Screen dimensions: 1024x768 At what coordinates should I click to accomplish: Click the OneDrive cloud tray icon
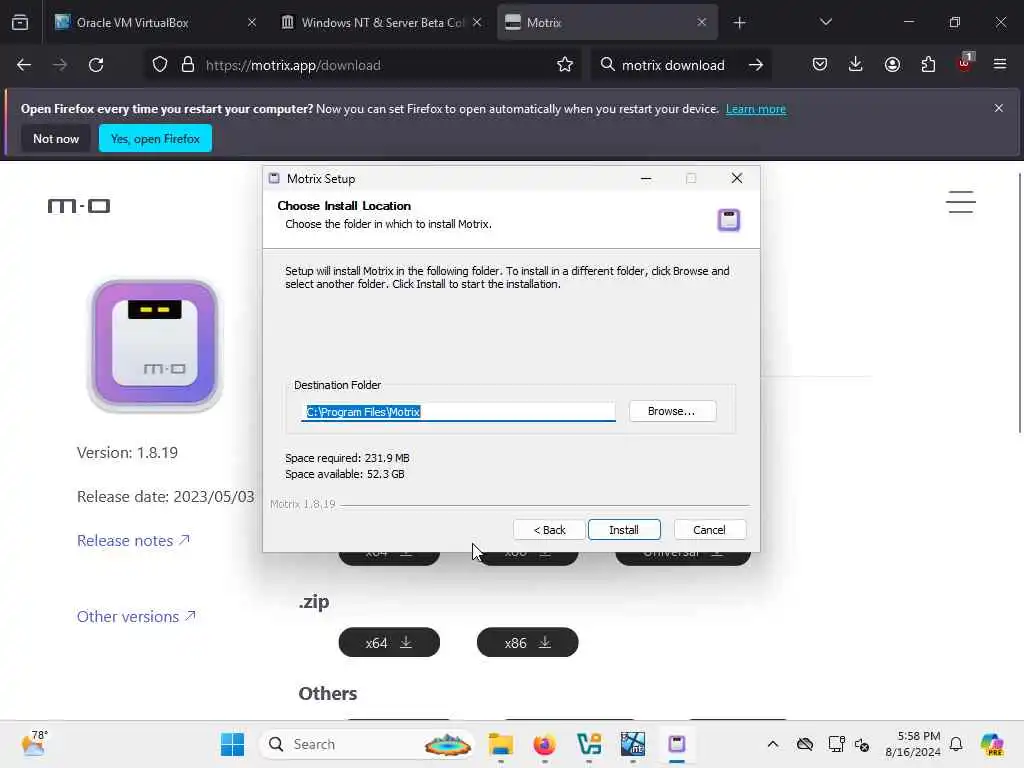coord(805,744)
